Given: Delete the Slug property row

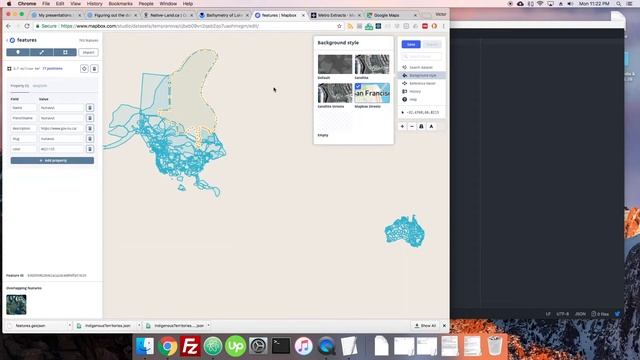Looking at the screenshot, I should pyautogui.click(x=90, y=139).
